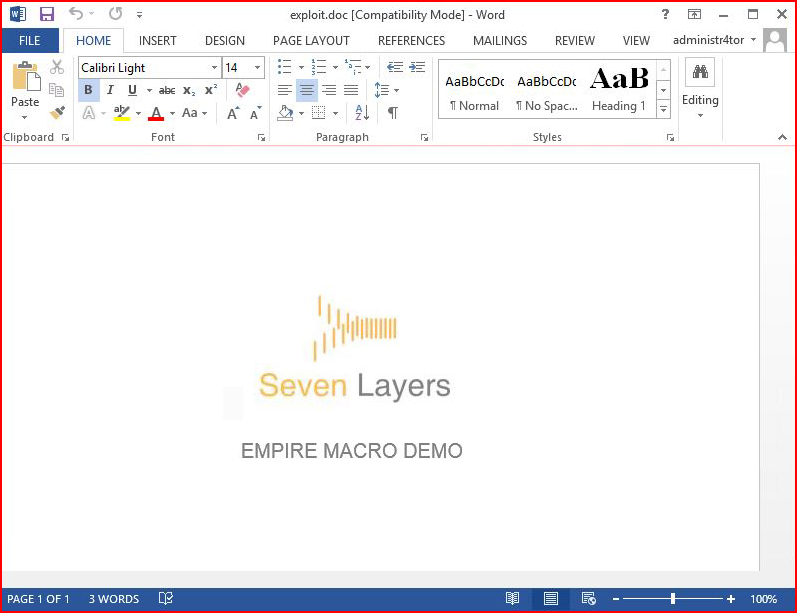797x613 pixels.
Task: Adjust the zoom slider handle
Action: pos(672,599)
